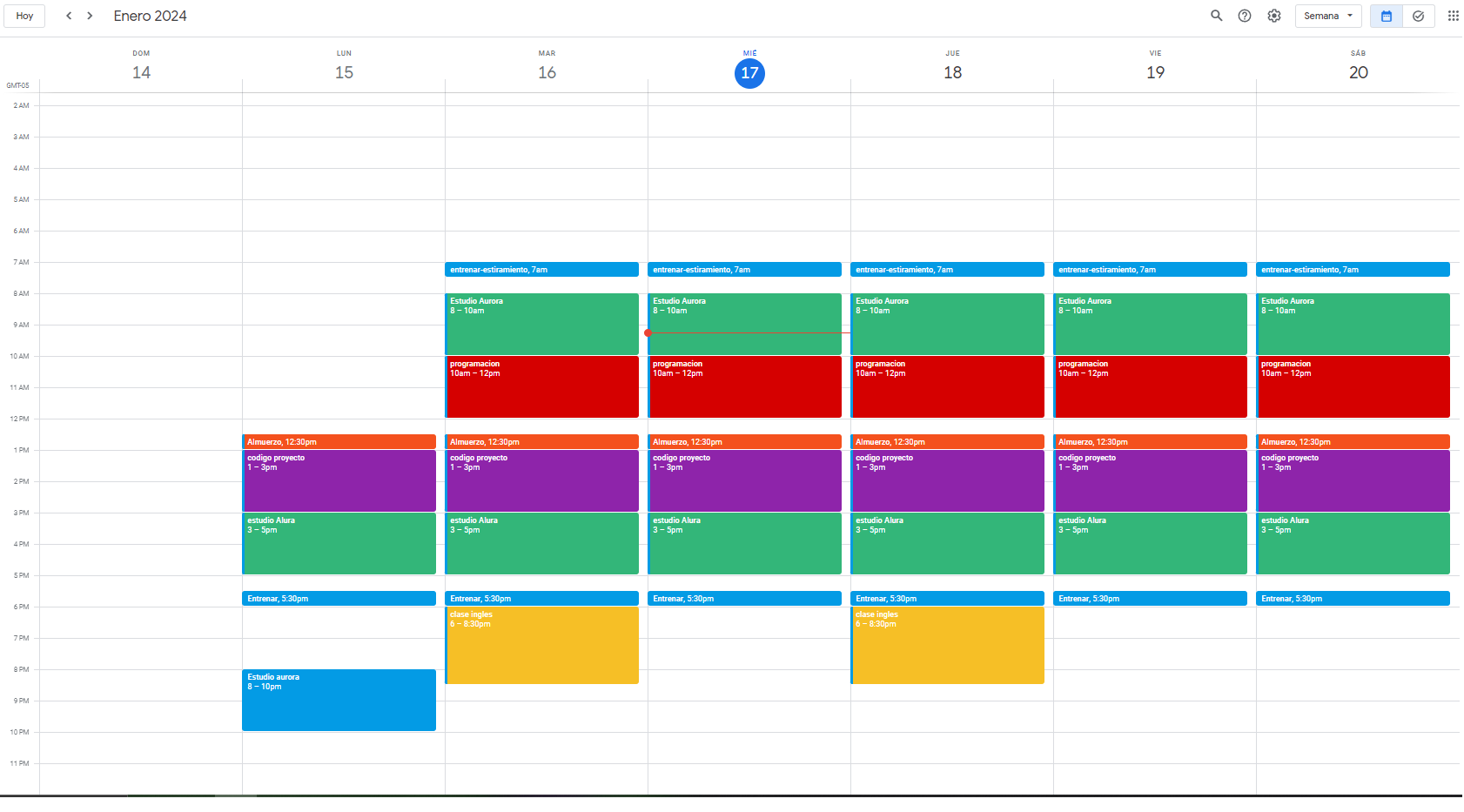The image size is (1464, 812).
Task: Switch to the tasks view toggle
Action: coord(1419,16)
